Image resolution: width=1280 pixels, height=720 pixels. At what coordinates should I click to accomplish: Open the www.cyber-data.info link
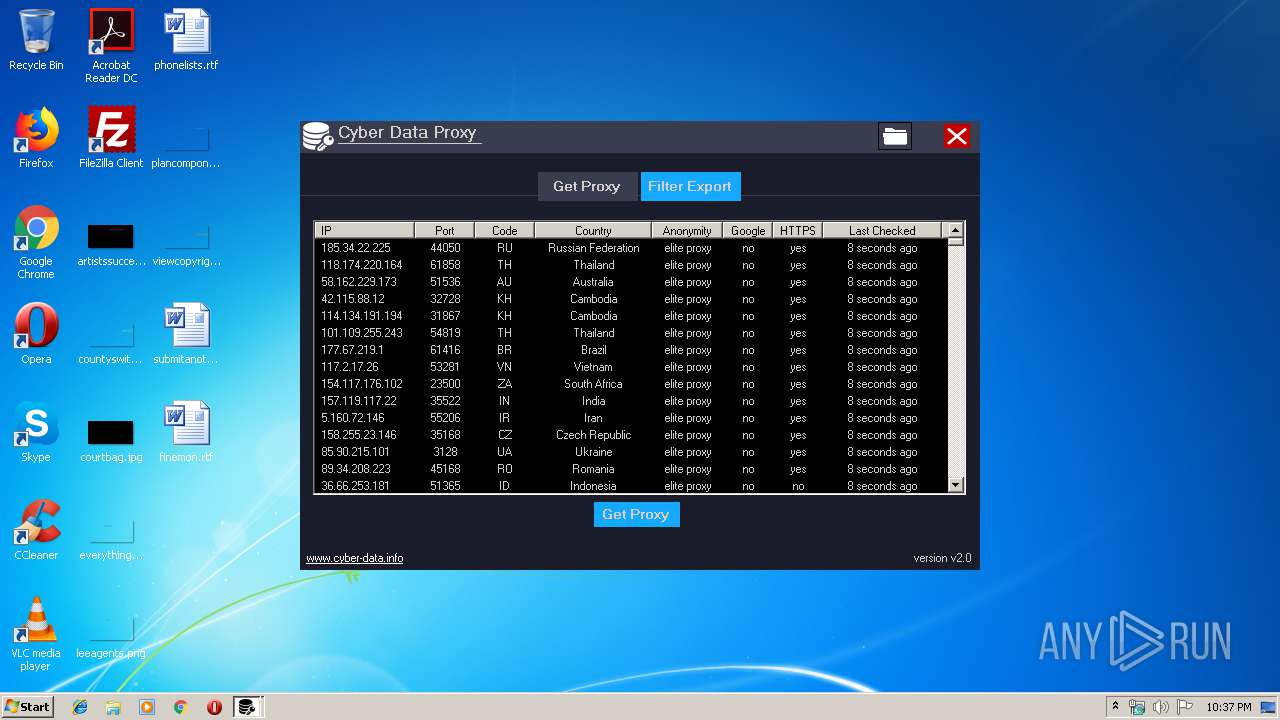point(355,558)
